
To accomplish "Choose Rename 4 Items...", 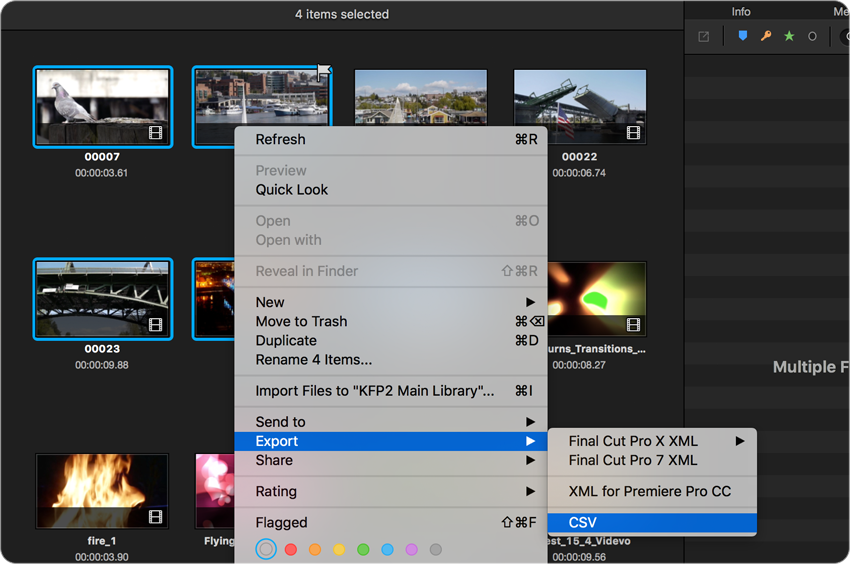I will click(x=391, y=360).
